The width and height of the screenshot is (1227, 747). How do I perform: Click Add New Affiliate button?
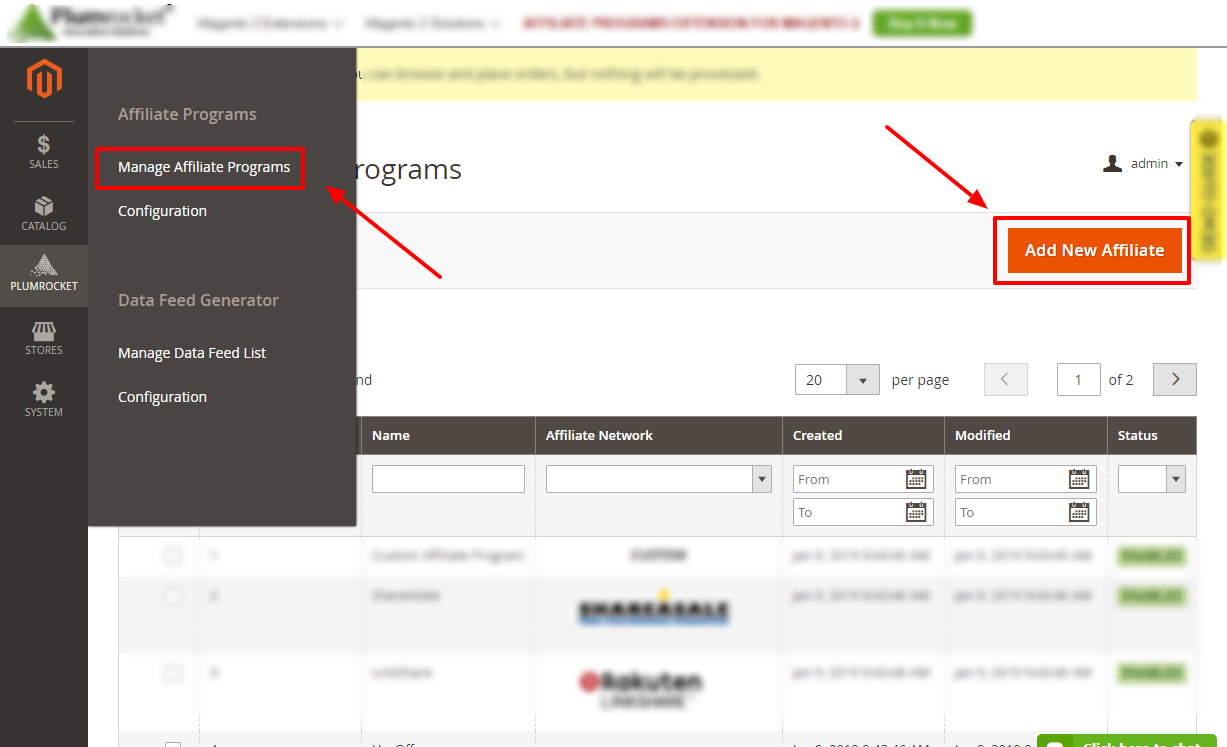1094,250
